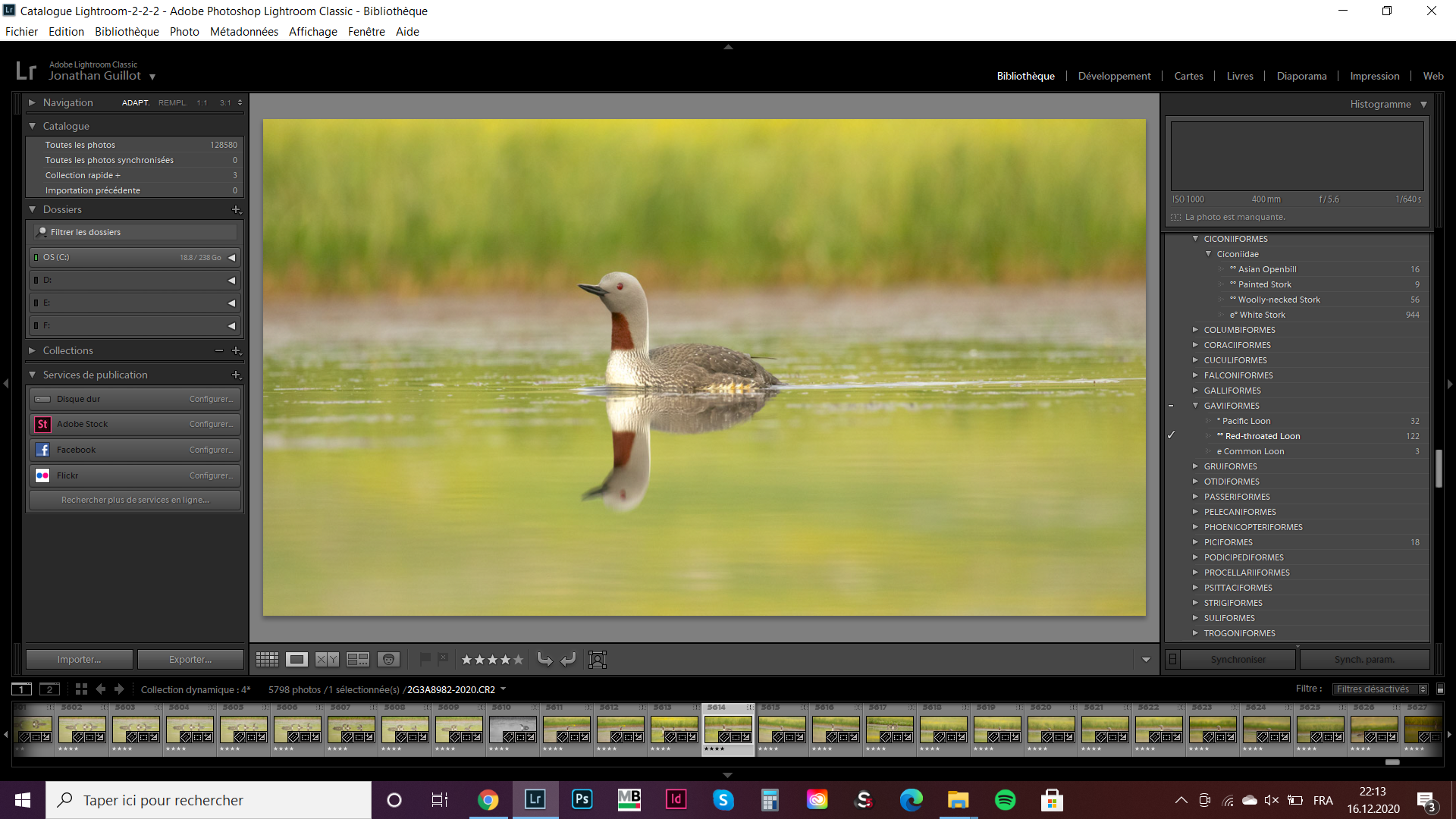Open the Développement module
Viewport: 1456px width, 819px height.
pos(1114,76)
